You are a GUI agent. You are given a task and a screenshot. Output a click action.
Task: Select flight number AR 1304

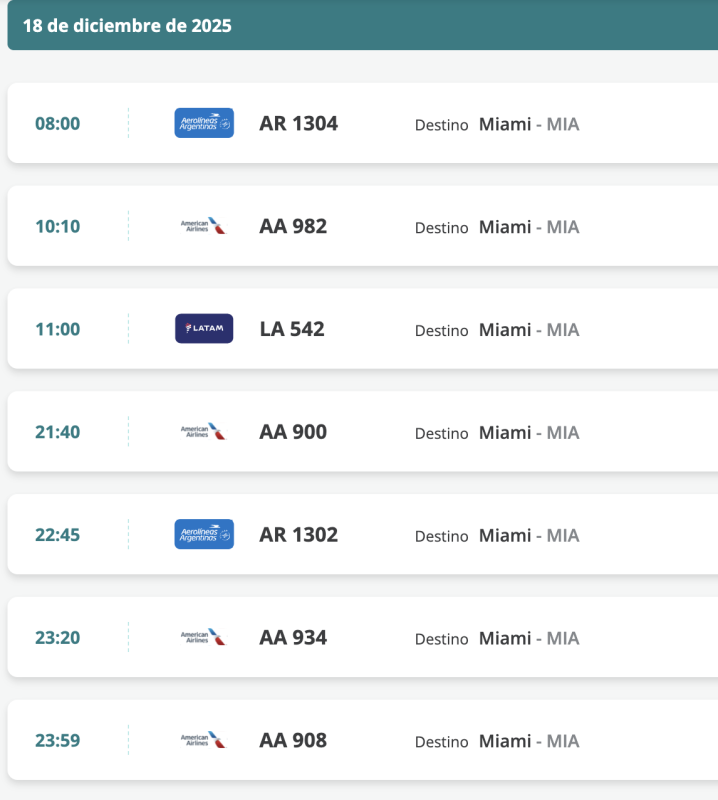(x=298, y=123)
